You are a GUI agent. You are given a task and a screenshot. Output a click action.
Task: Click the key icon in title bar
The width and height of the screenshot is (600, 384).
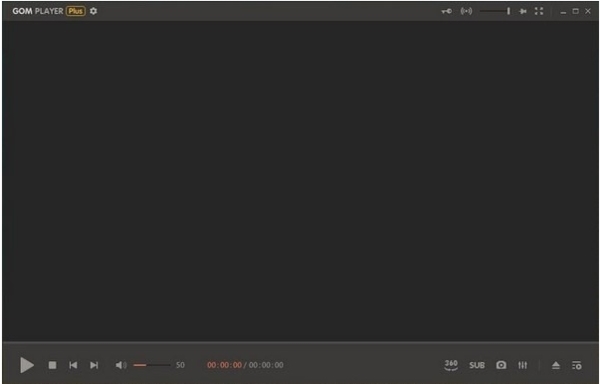point(446,11)
